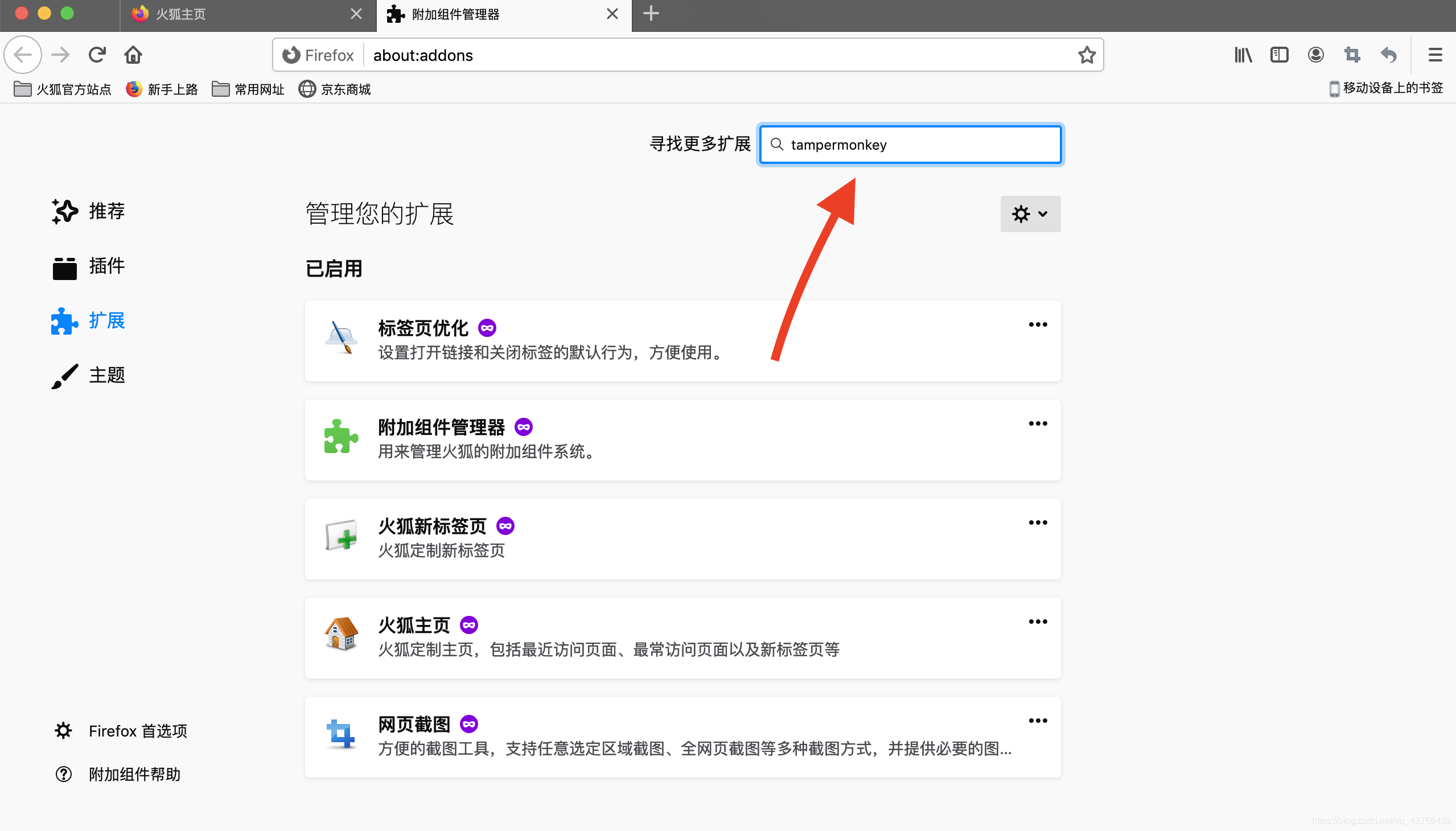Open more options for 火狐新标签页
Viewport: 1456px width, 831px height.
coord(1038,523)
